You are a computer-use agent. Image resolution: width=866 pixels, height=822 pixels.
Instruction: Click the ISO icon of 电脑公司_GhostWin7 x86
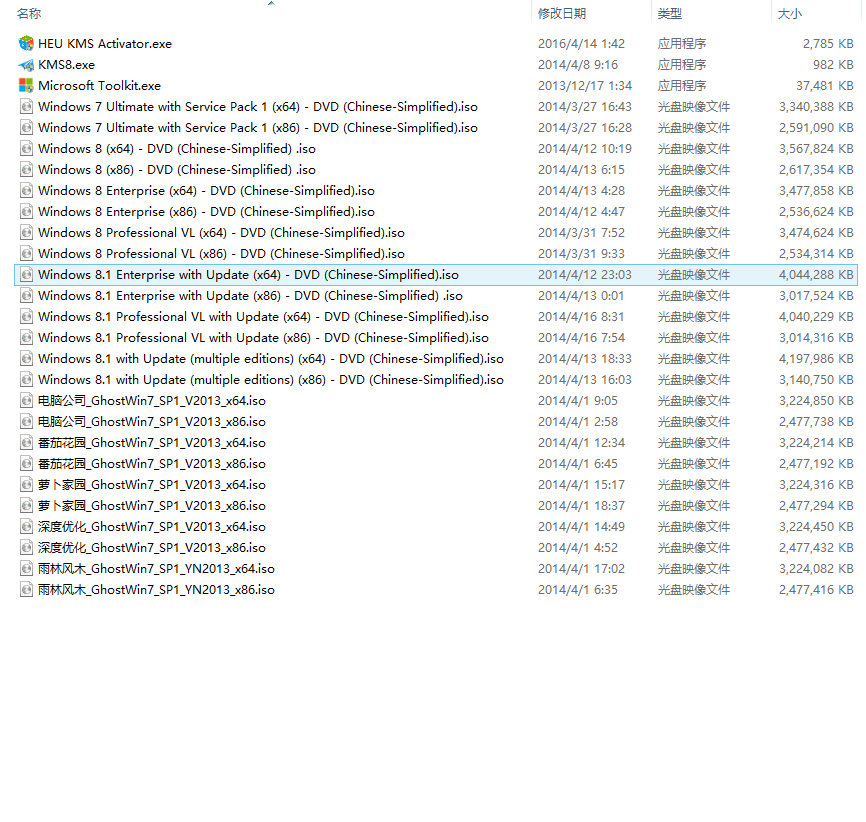point(26,421)
